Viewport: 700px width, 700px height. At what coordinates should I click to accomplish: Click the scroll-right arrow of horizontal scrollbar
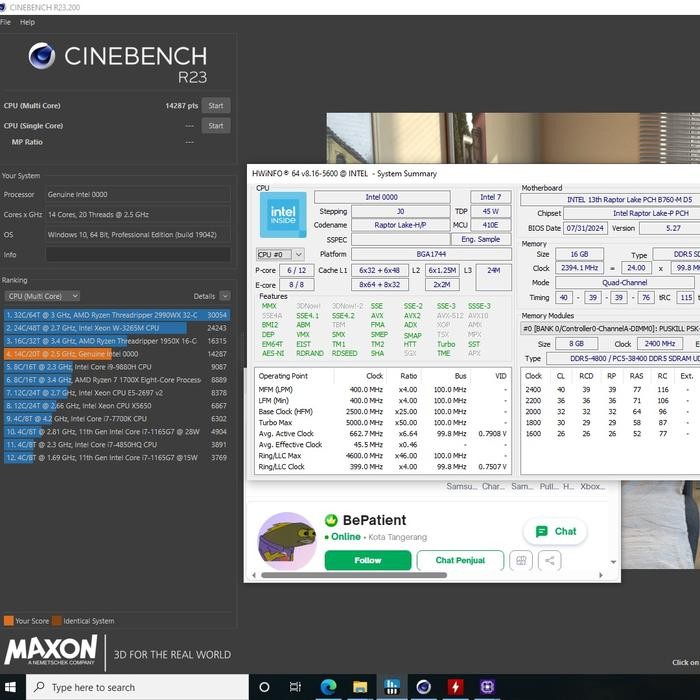tap(600, 575)
